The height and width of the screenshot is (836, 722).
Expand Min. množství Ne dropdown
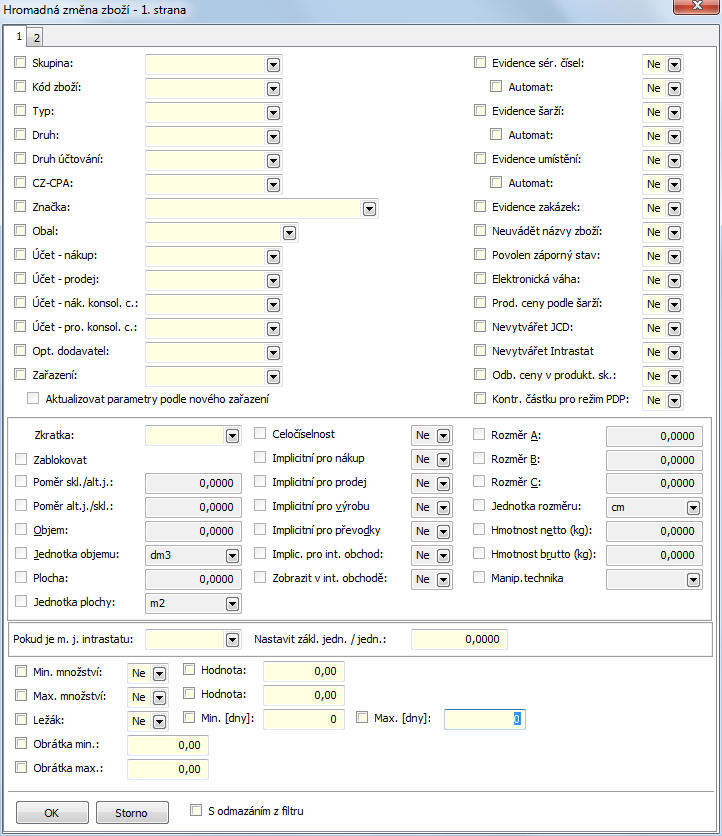click(x=159, y=674)
